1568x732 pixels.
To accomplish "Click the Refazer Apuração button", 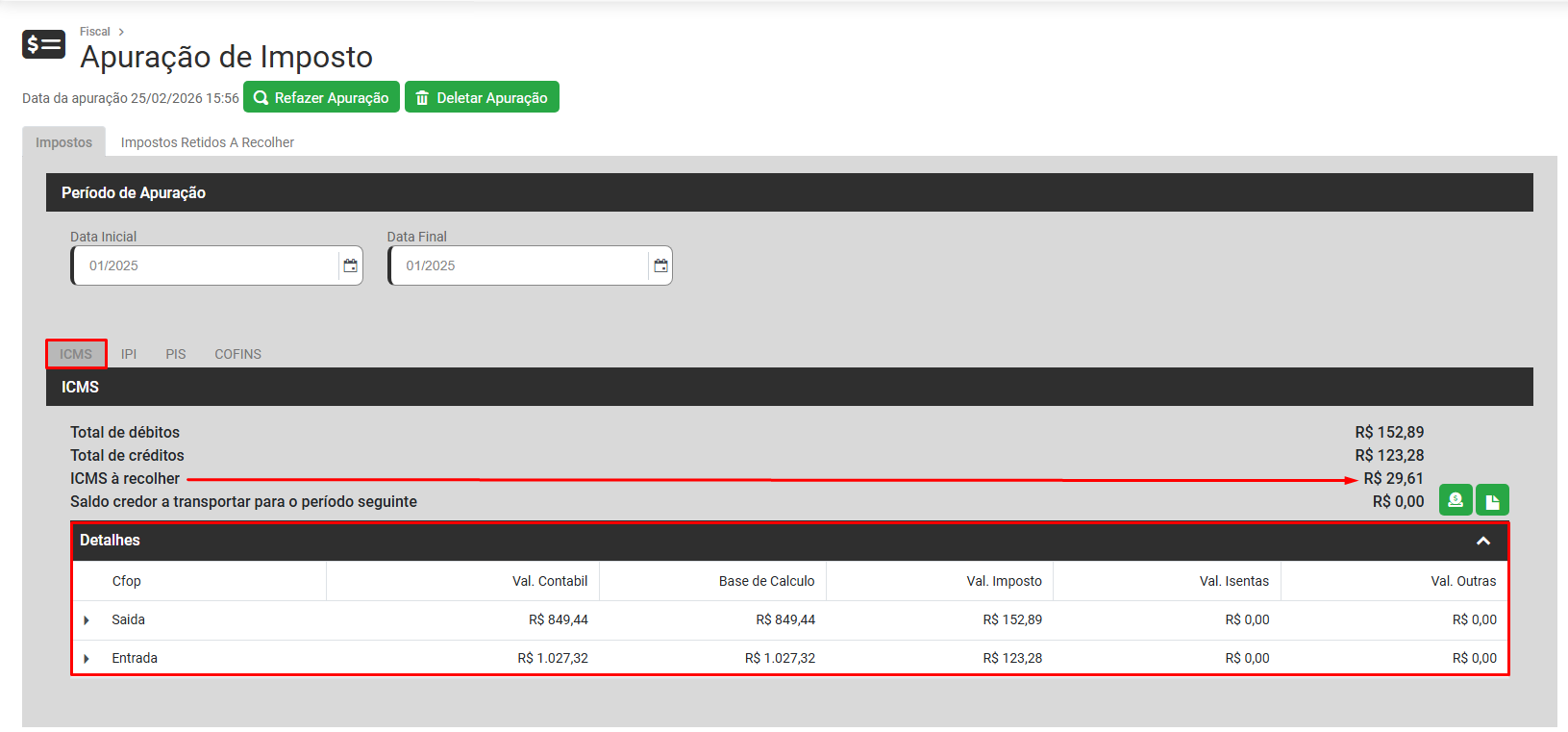I will (x=321, y=97).
